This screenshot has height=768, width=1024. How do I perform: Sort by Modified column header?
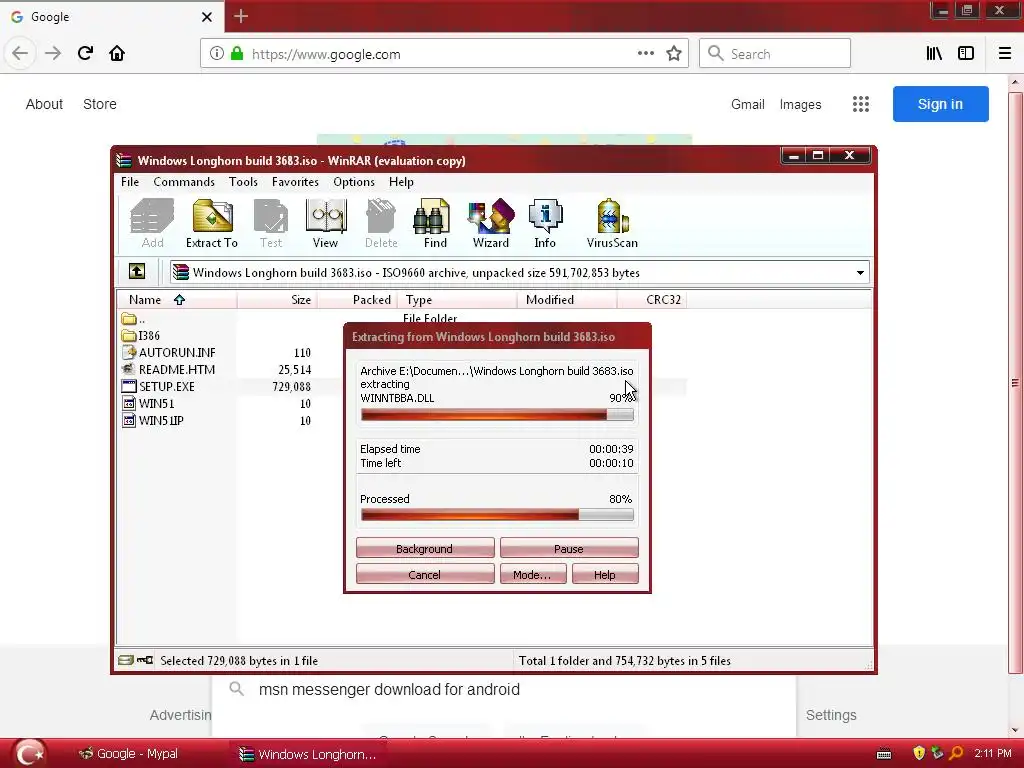[x=567, y=300]
